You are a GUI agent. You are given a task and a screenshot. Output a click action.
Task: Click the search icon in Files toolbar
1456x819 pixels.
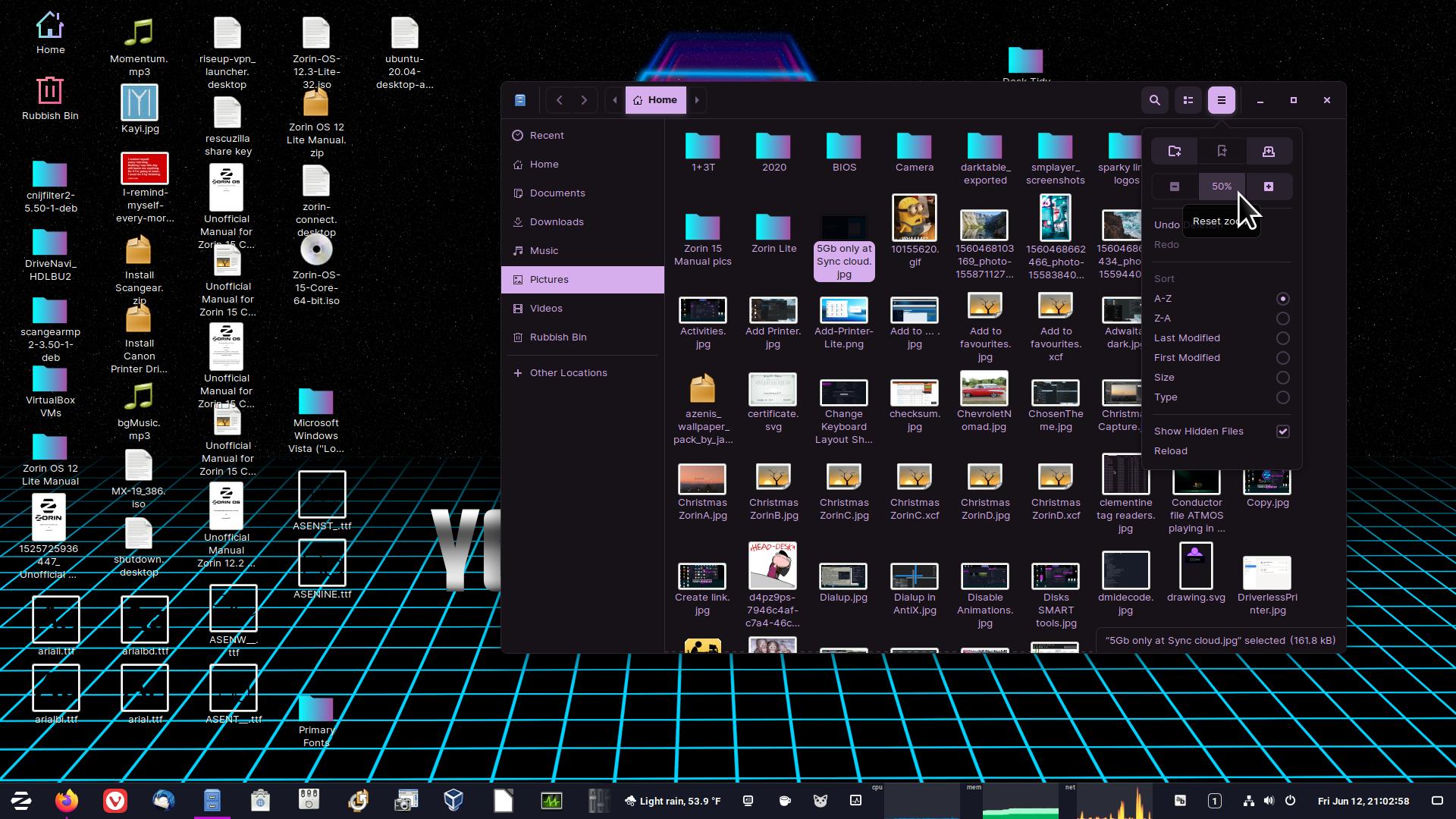click(x=1154, y=100)
